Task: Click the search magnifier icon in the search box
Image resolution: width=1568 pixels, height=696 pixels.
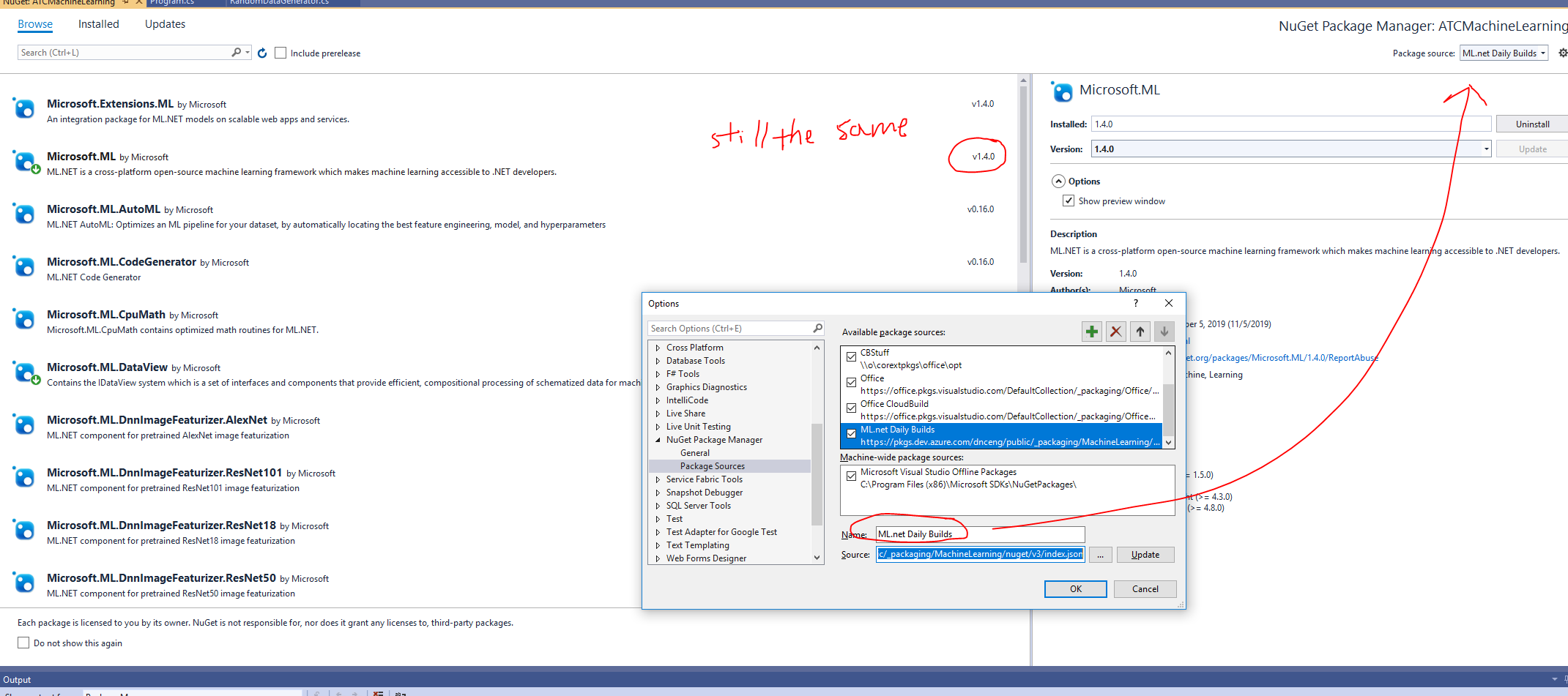Action: pos(237,52)
